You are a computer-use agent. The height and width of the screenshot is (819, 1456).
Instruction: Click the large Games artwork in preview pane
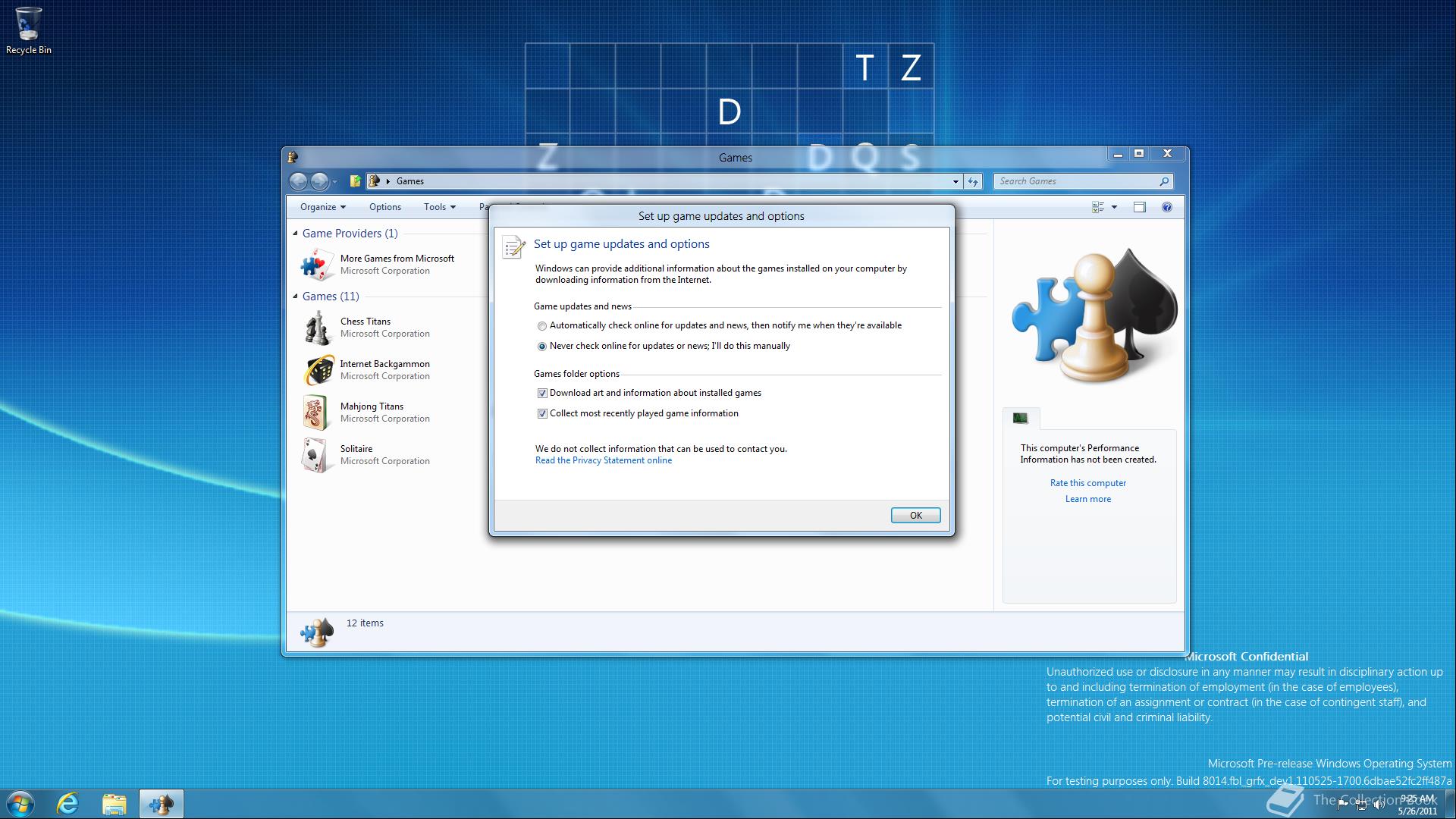pyautogui.click(x=1094, y=315)
